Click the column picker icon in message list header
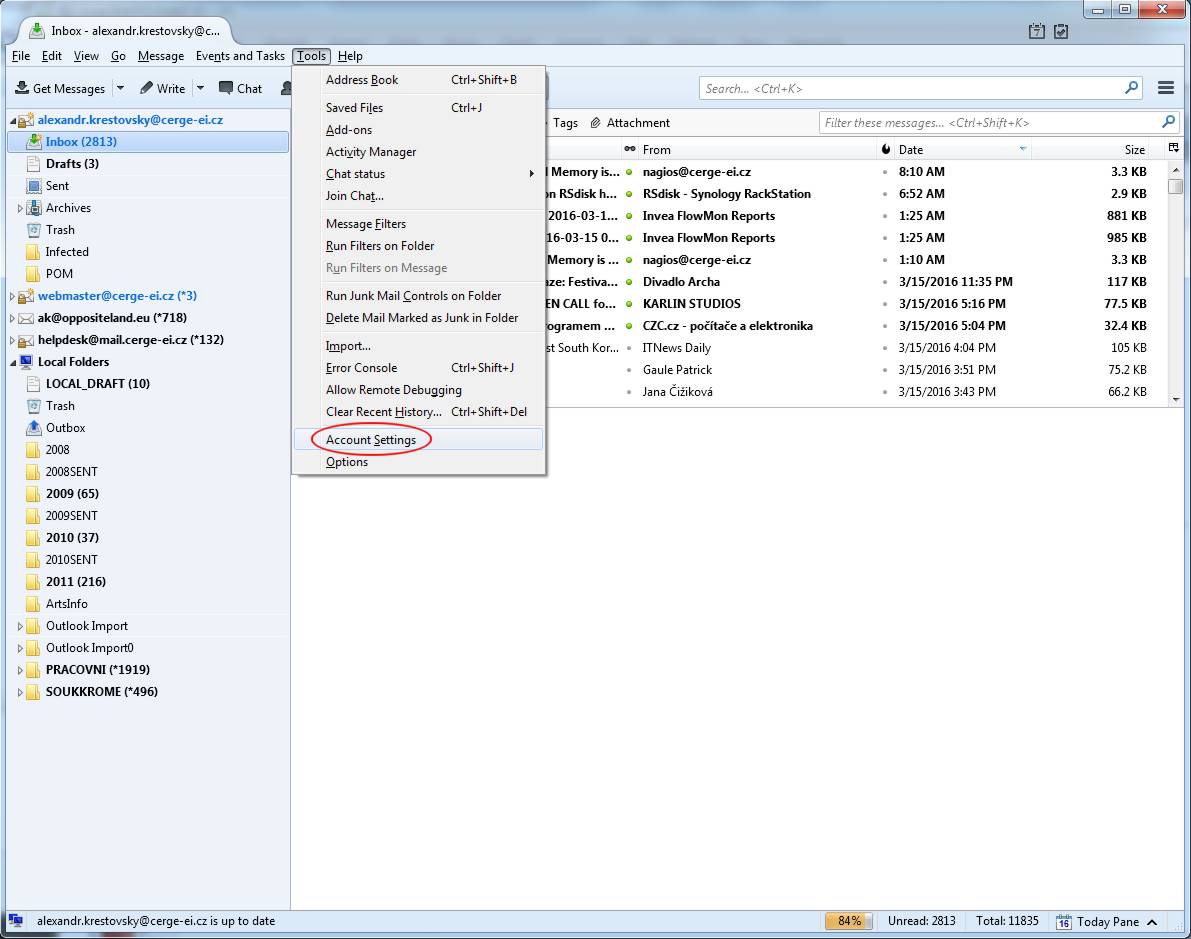 [1174, 148]
